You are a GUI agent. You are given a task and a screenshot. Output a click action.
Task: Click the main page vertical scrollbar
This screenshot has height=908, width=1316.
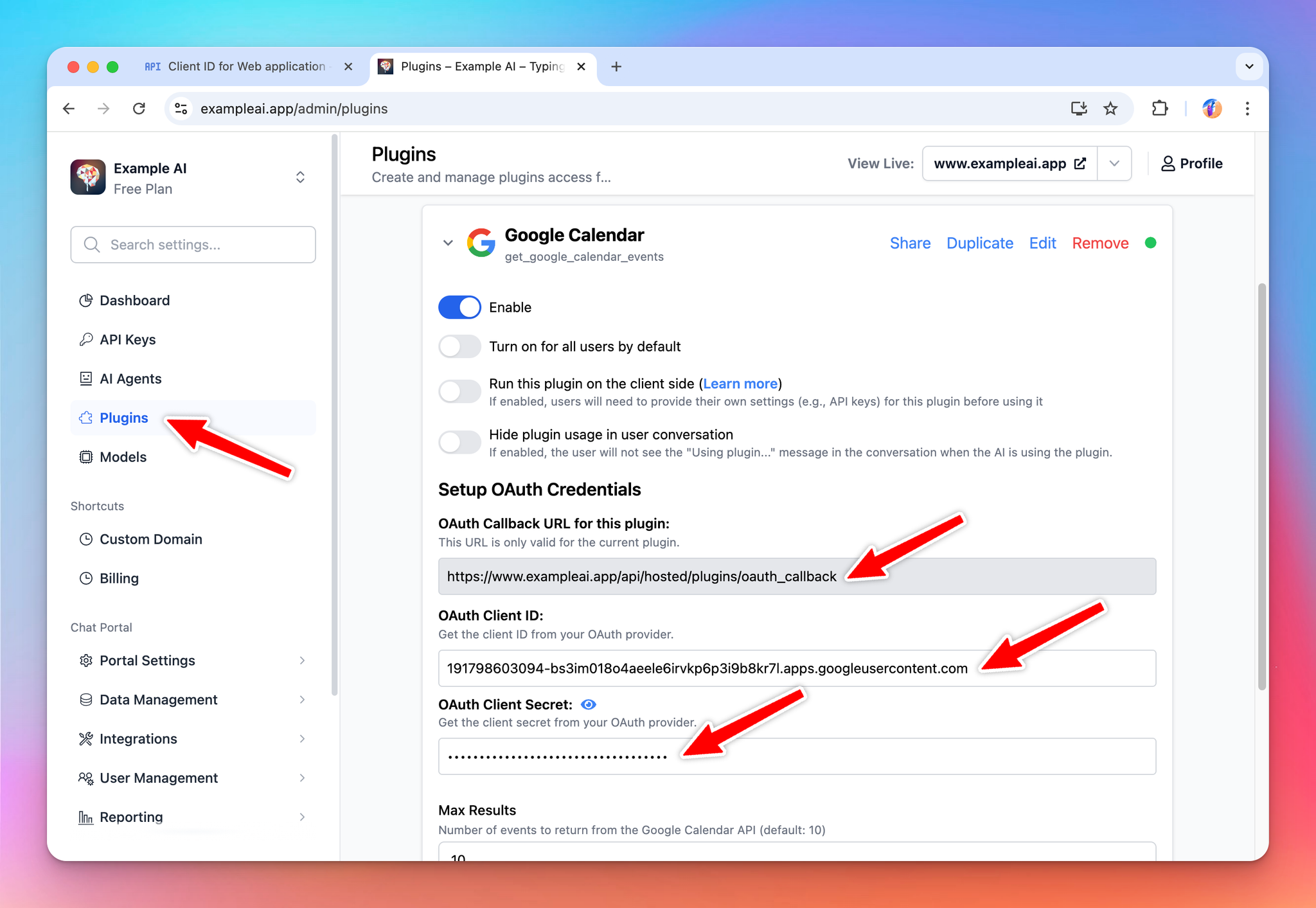click(x=1261, y=487)
